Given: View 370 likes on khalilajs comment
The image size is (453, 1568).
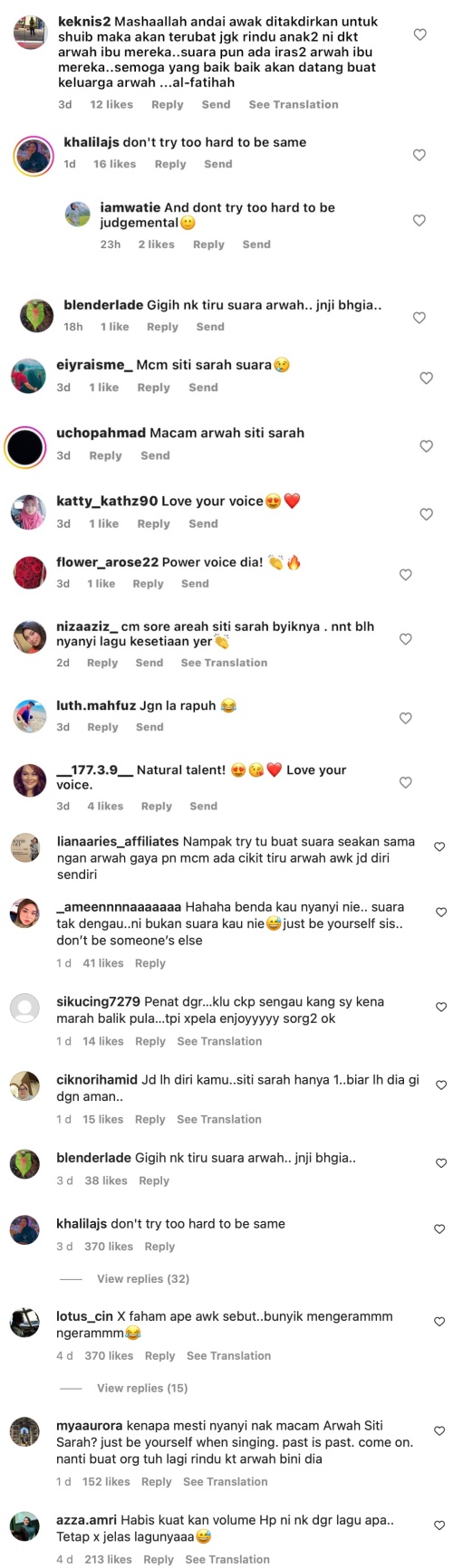Looking at the screenshot, I should 108,1247.
